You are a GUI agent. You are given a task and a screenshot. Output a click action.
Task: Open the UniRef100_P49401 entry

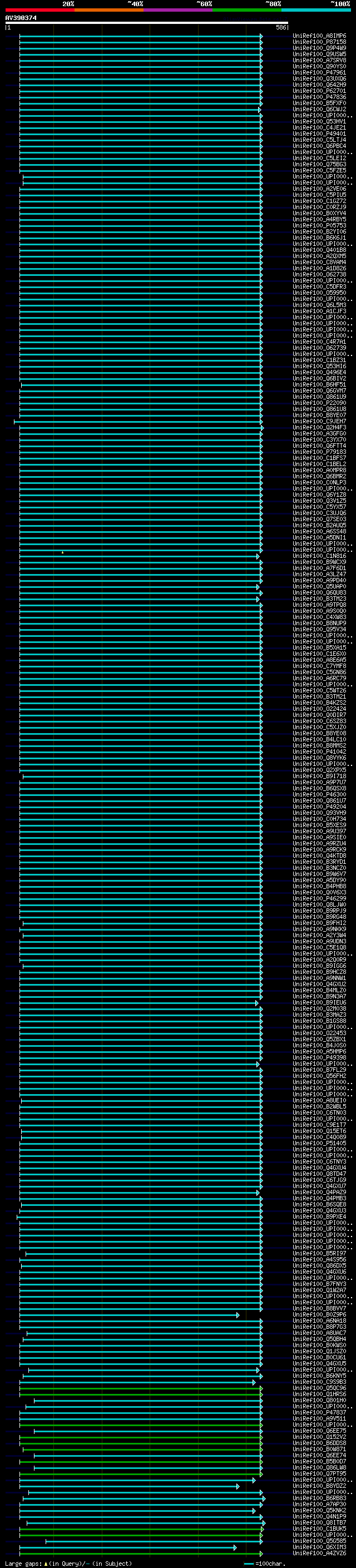[319, 134]
